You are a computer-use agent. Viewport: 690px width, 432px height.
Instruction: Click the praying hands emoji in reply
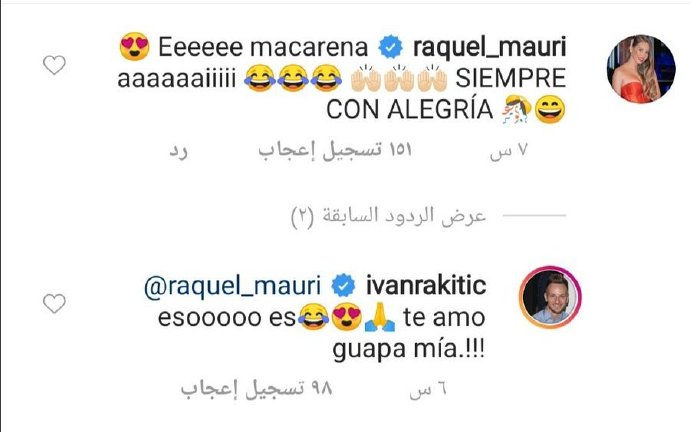380,317
